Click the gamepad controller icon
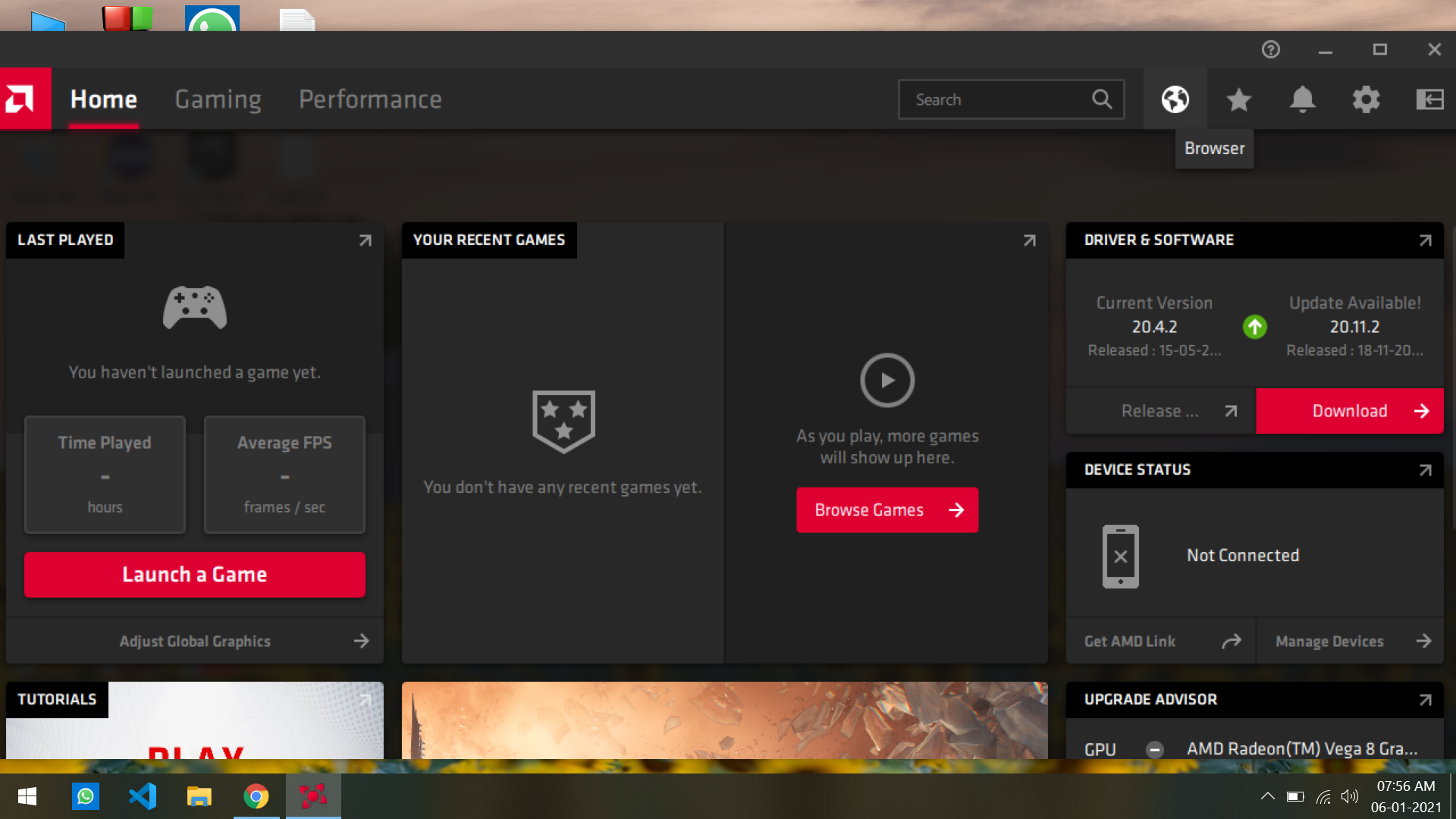 (x=195, y=307)
